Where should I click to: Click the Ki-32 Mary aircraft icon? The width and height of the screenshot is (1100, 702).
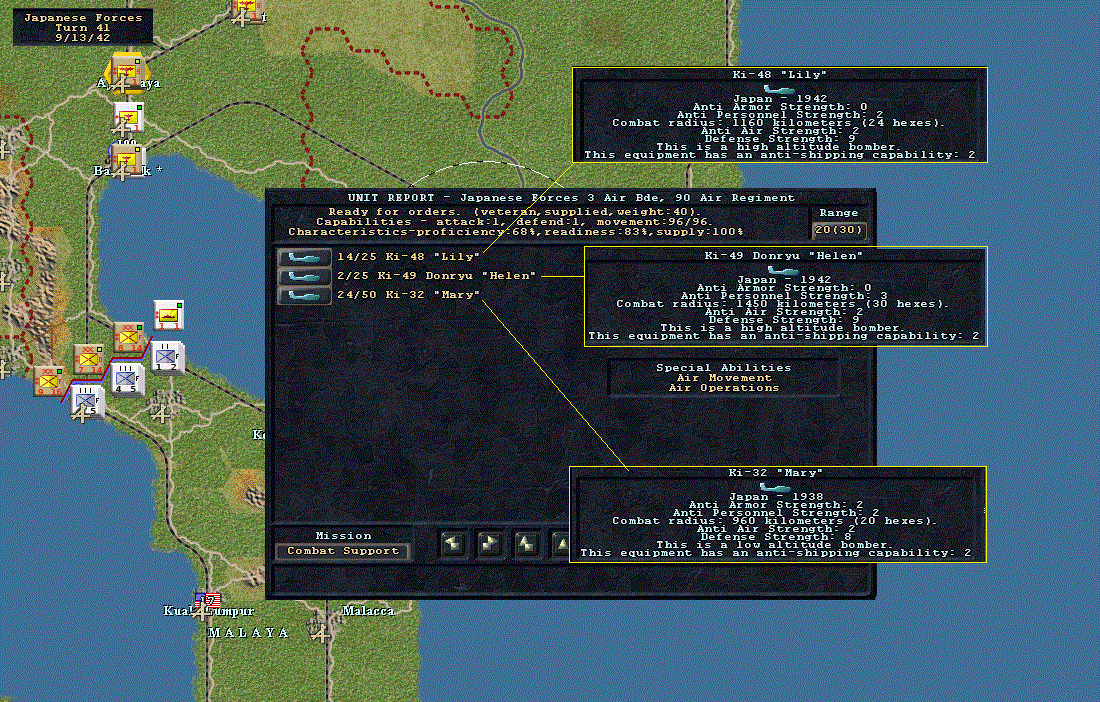[304, 295]
